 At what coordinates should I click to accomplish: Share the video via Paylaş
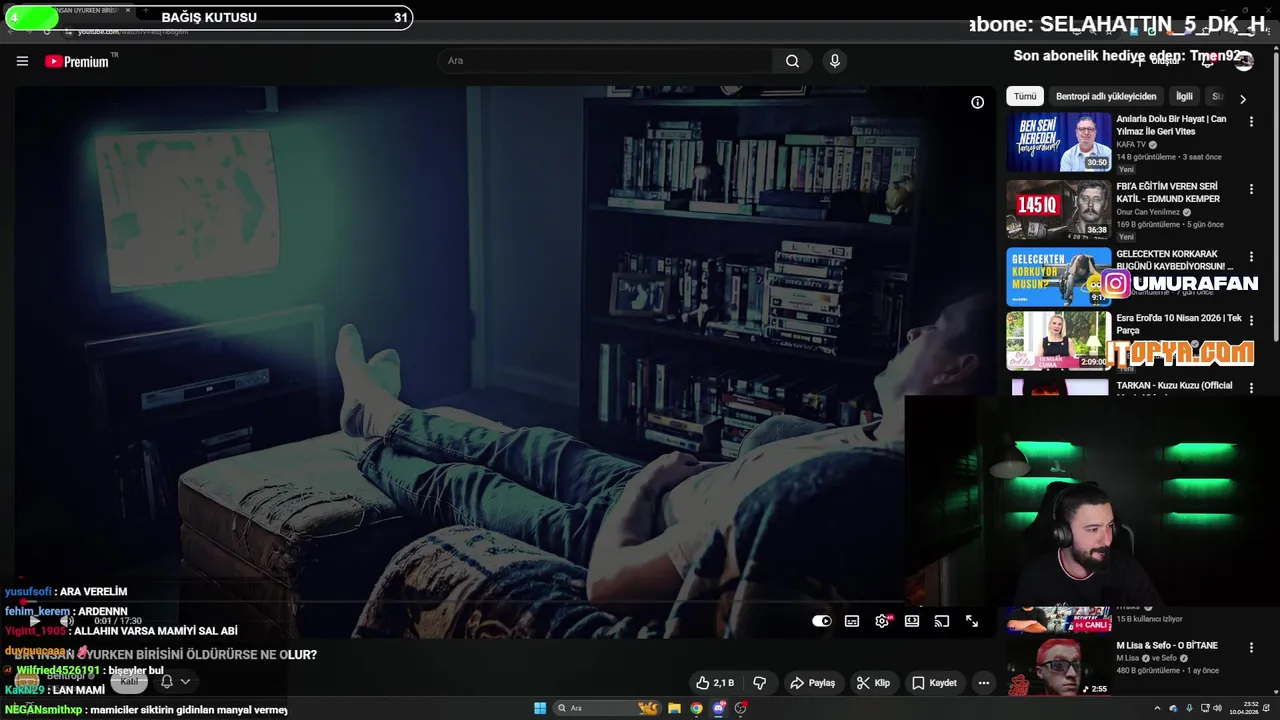coord(813,683)
